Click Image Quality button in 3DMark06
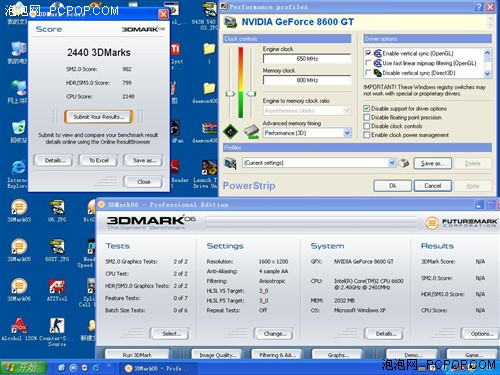 pos(217,355)
